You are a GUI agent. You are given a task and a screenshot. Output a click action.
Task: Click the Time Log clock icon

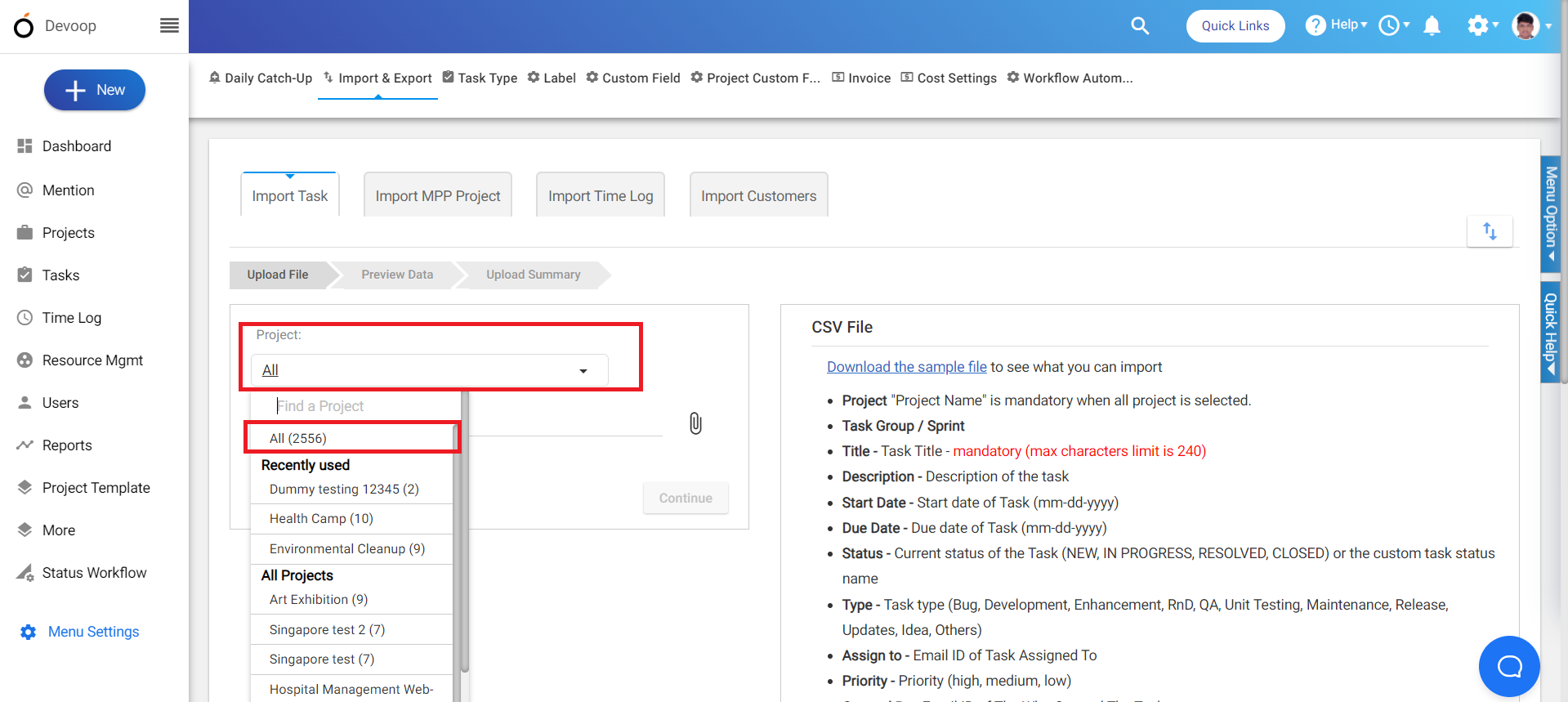[x=25, y=318]
